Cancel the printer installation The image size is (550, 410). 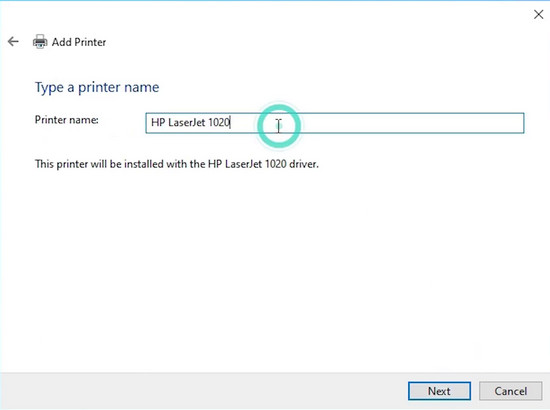click(x=510, y=391)
